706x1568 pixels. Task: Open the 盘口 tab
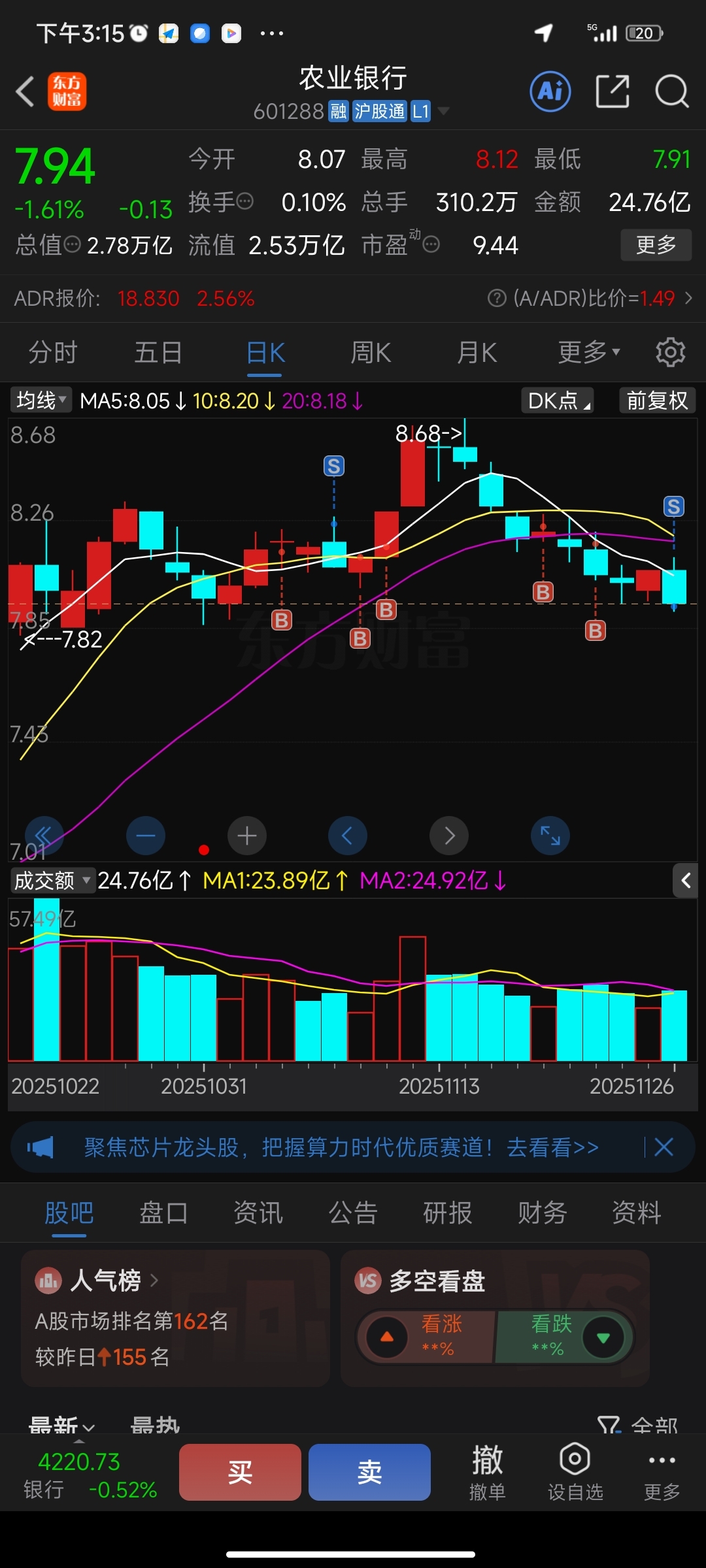(163, 1213)
